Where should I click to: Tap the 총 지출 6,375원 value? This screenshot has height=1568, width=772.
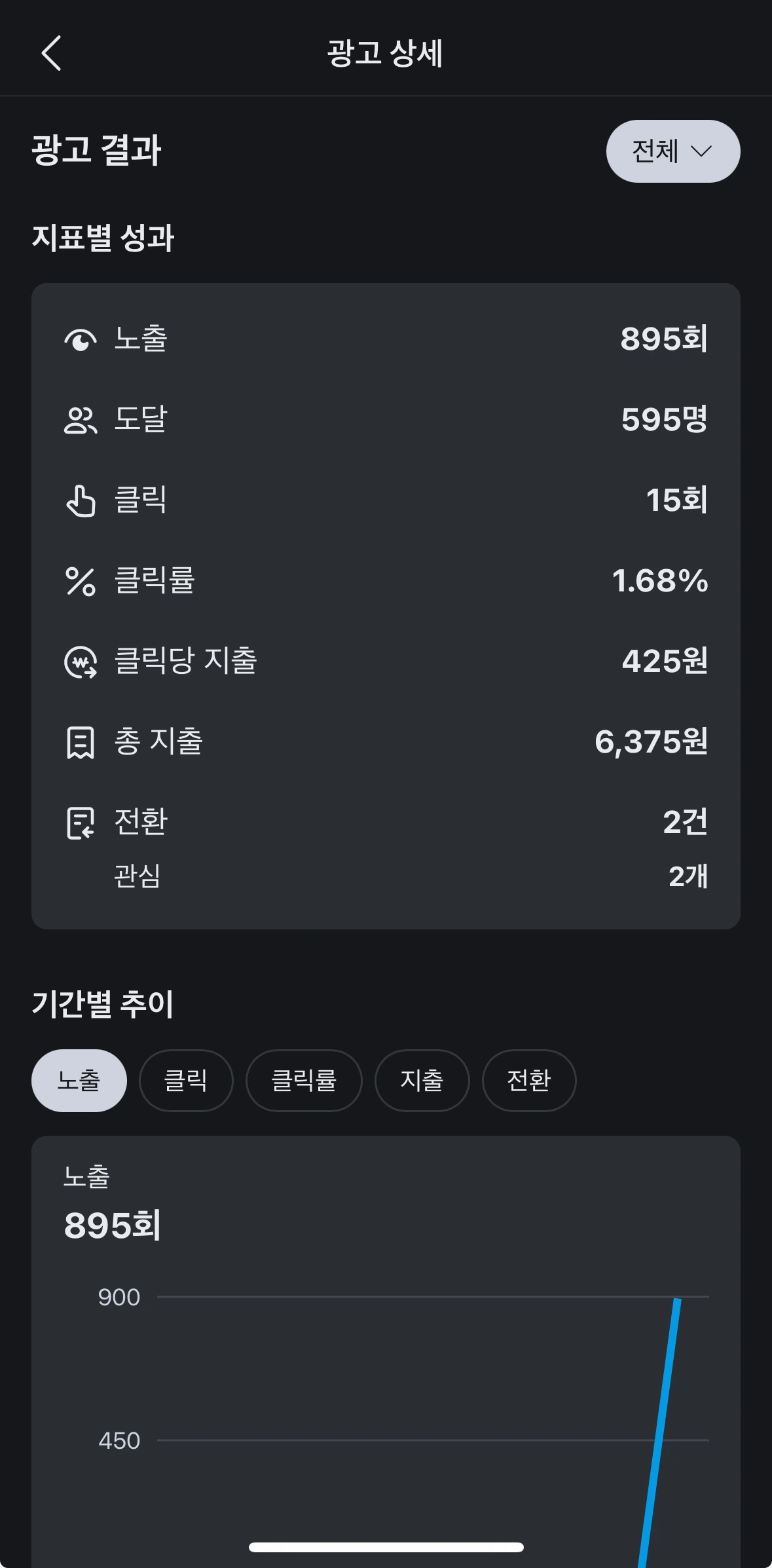tap(651, 742)
